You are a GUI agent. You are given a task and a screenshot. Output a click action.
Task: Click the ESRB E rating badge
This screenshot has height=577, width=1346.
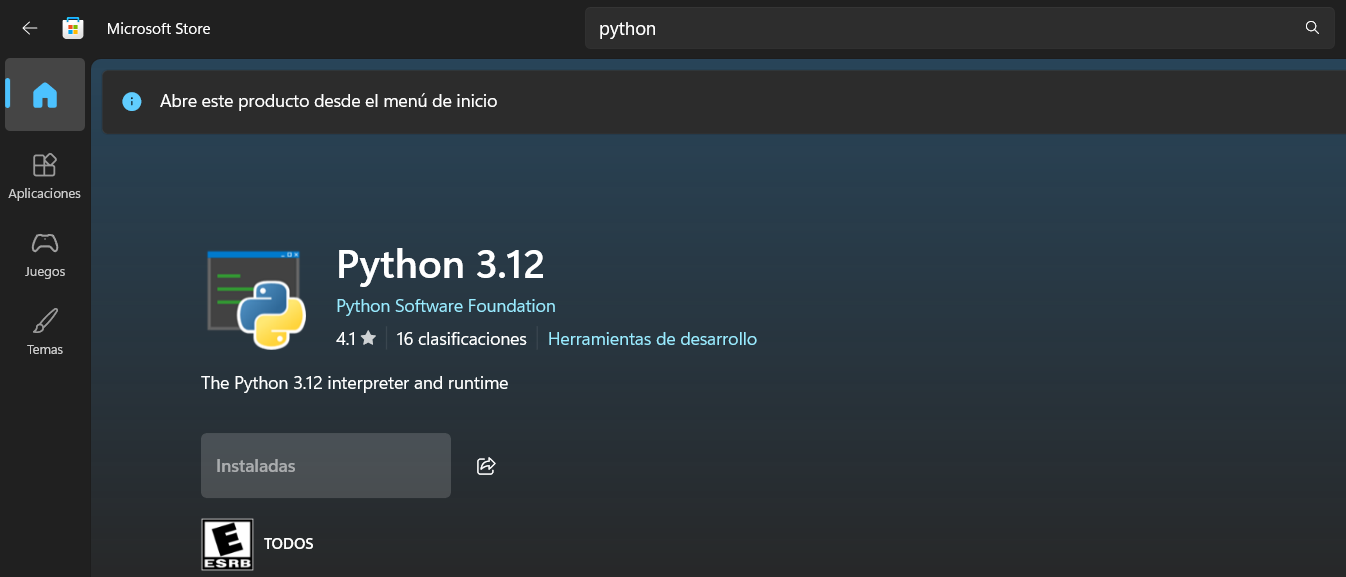[x=227, y=544]
